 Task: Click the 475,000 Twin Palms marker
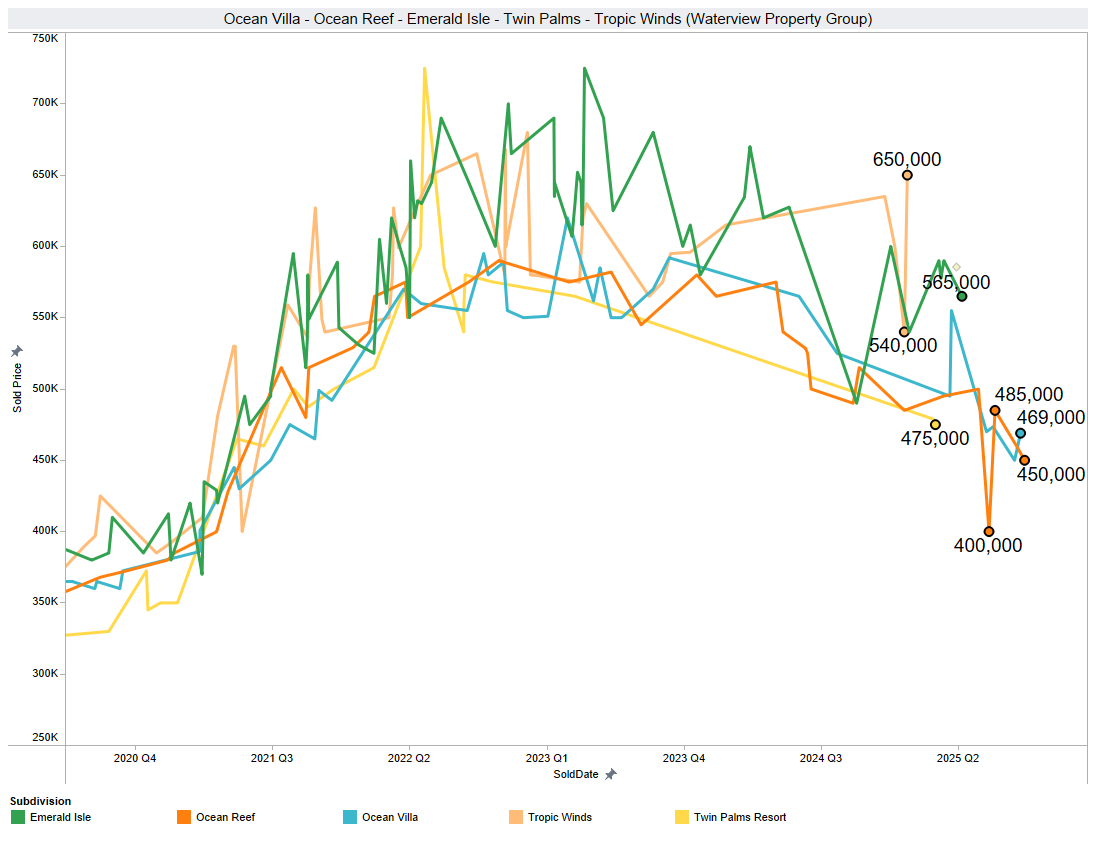pyautogui.click(x=937, y=423)
